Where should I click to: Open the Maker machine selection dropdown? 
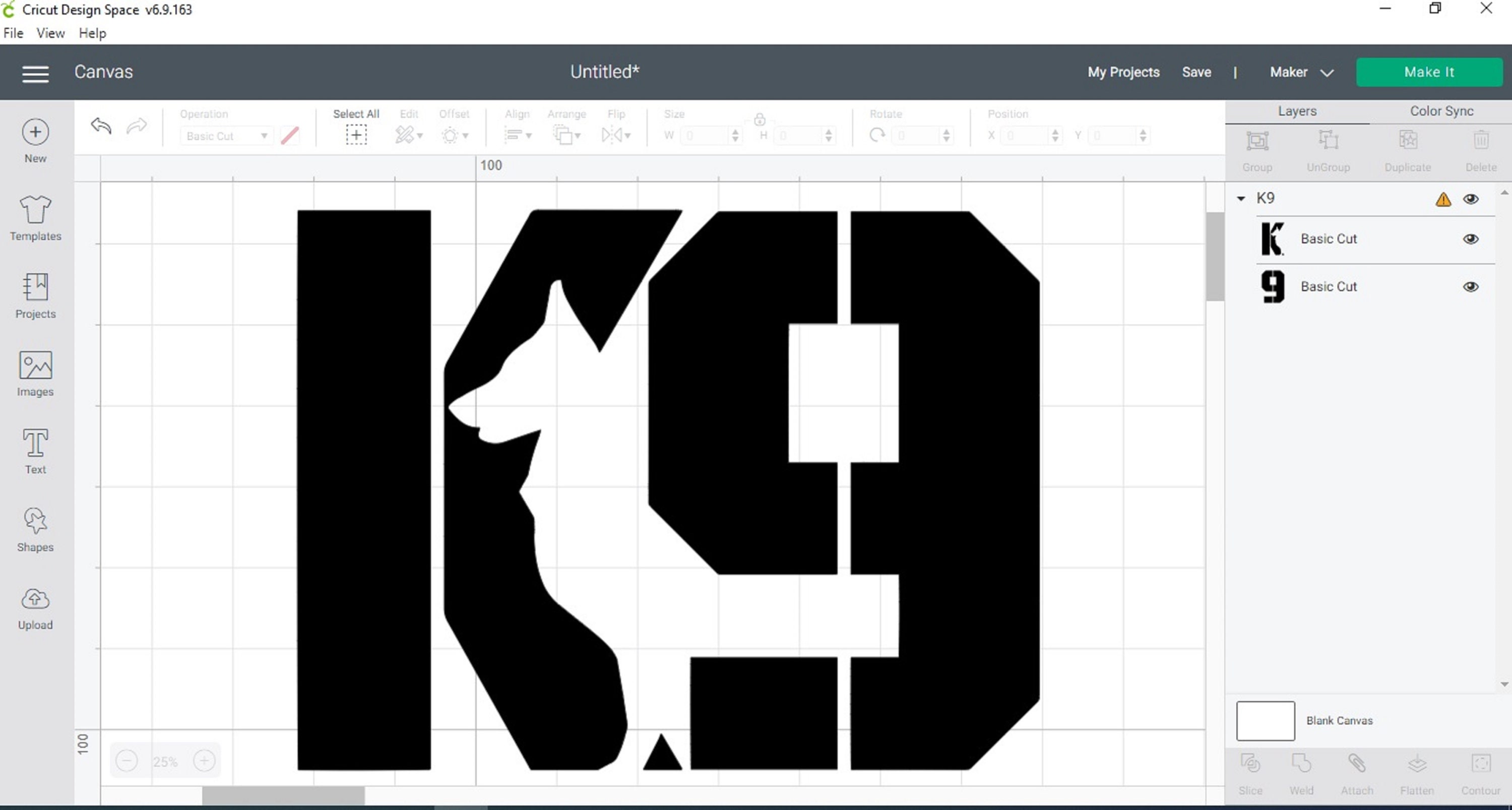[1301, 72]
